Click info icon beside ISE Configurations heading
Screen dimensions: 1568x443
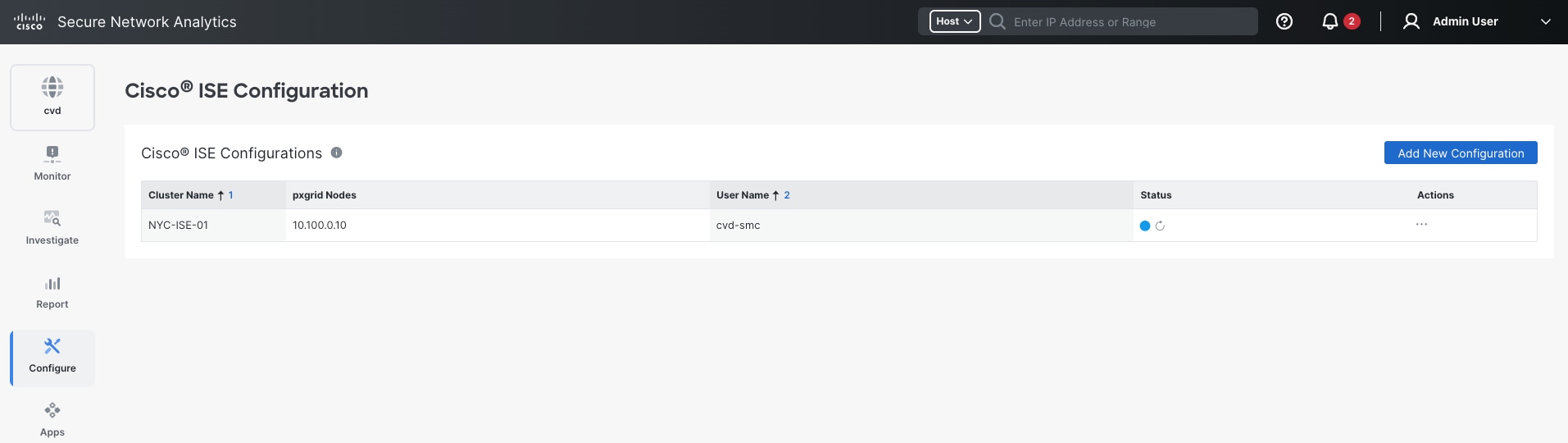[336, 153]
